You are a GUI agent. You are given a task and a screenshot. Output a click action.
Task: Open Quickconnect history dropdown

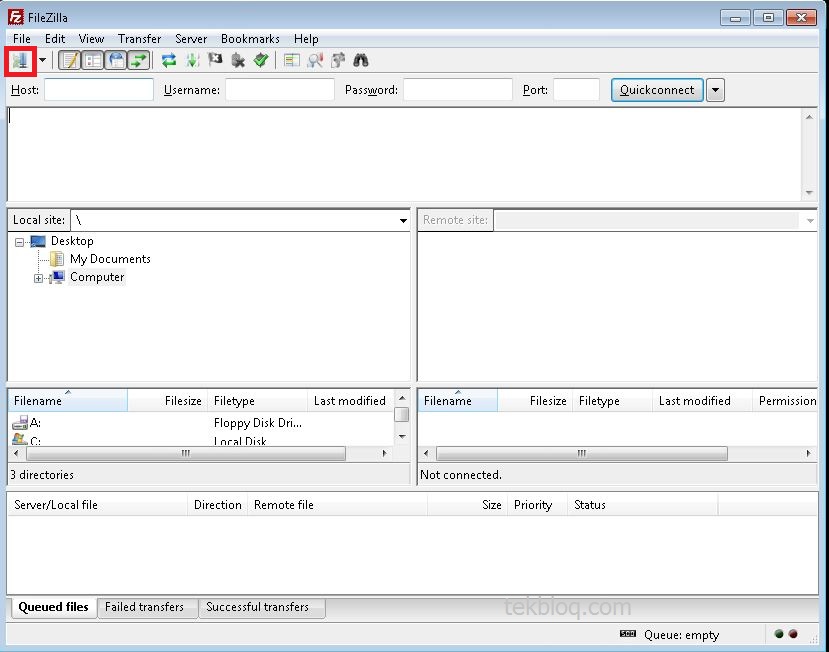pos(715,90)
